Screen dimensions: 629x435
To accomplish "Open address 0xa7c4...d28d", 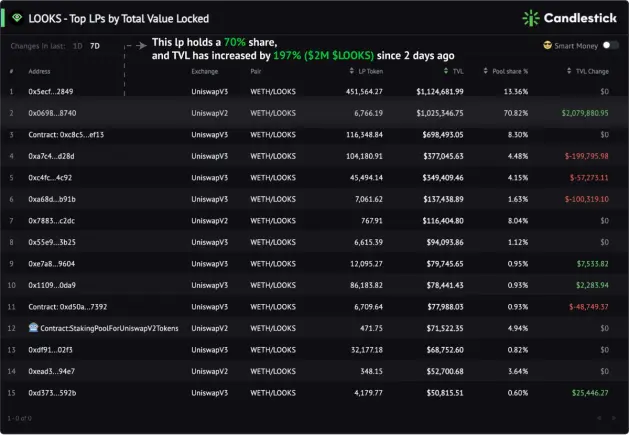I will coord(51,156).
